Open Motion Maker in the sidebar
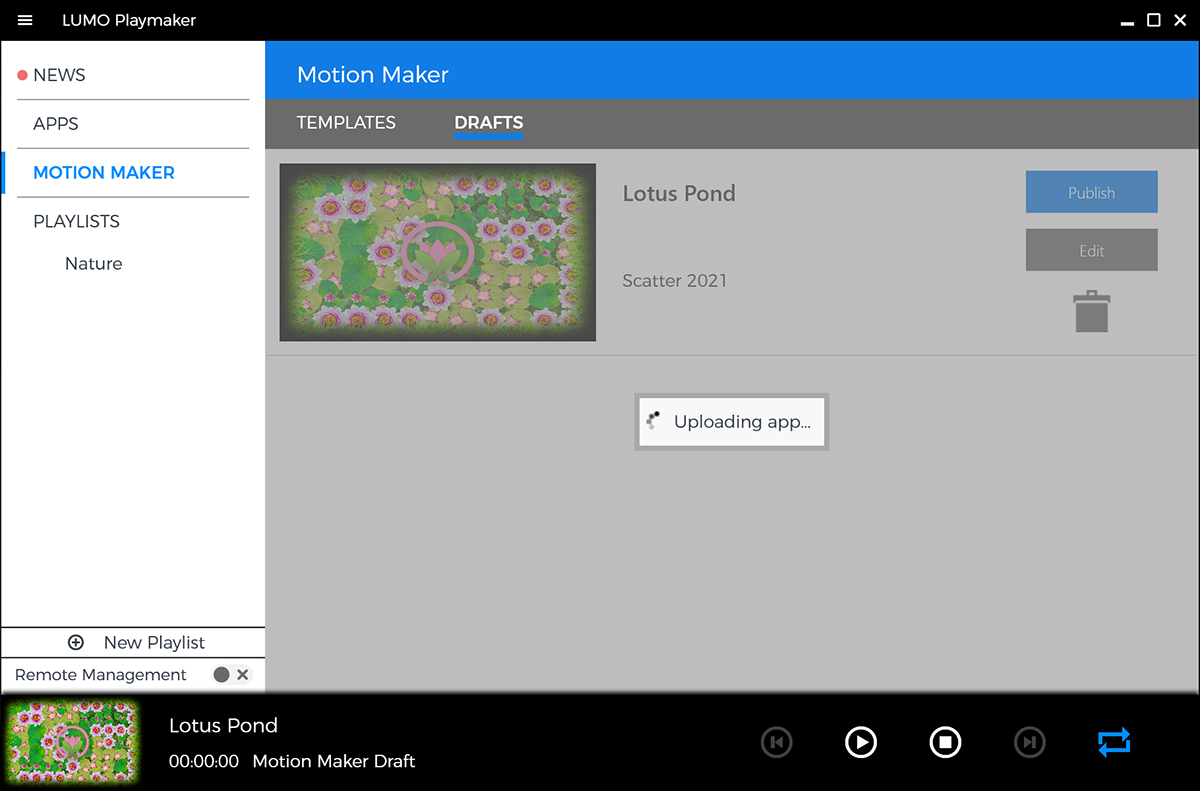 104,173
